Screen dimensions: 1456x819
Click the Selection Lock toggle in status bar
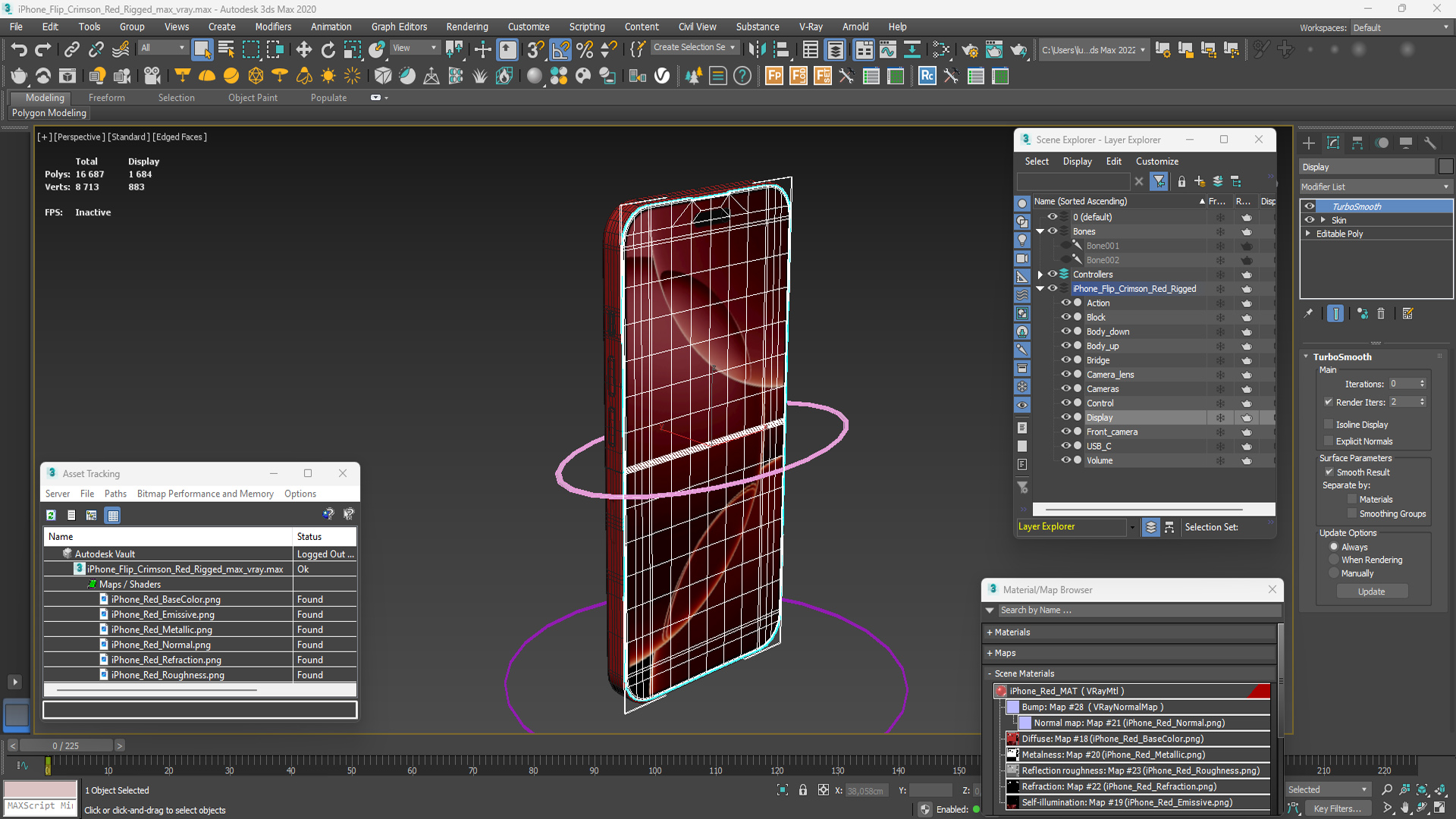coord(803,790)
